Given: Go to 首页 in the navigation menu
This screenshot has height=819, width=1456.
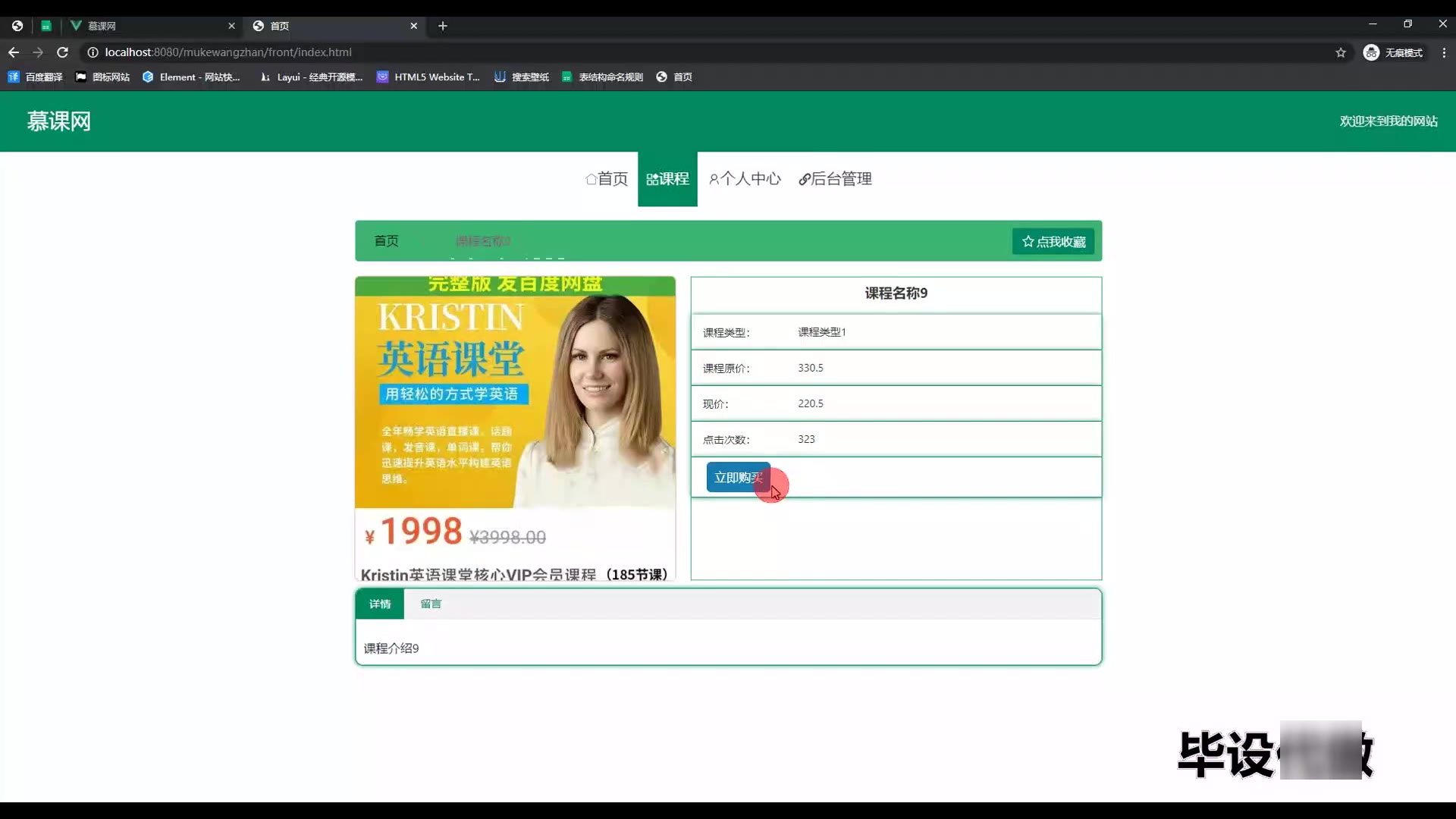Looking at the screenshot, I should point(607,179).
